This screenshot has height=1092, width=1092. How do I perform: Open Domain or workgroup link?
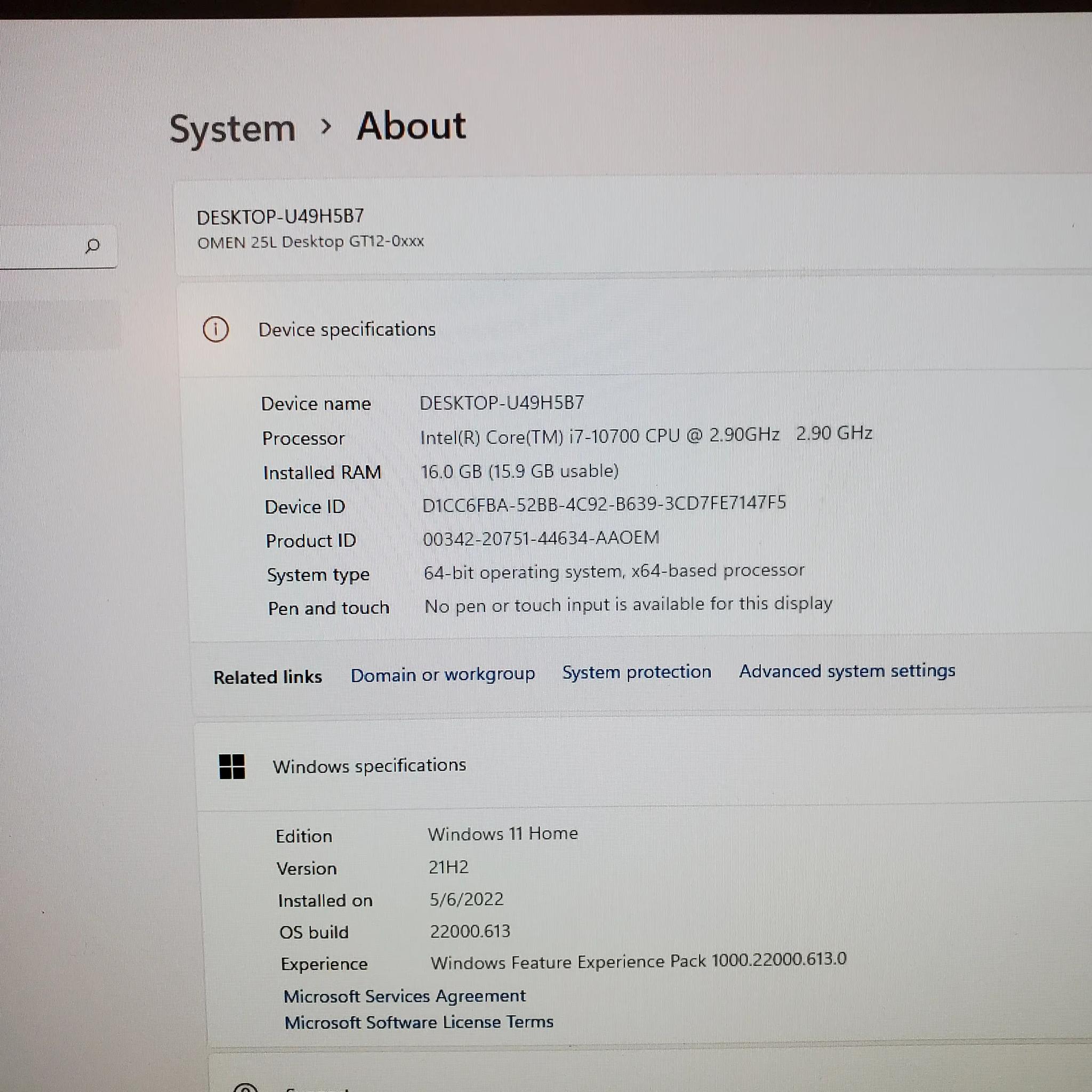[x=443, y=675]
